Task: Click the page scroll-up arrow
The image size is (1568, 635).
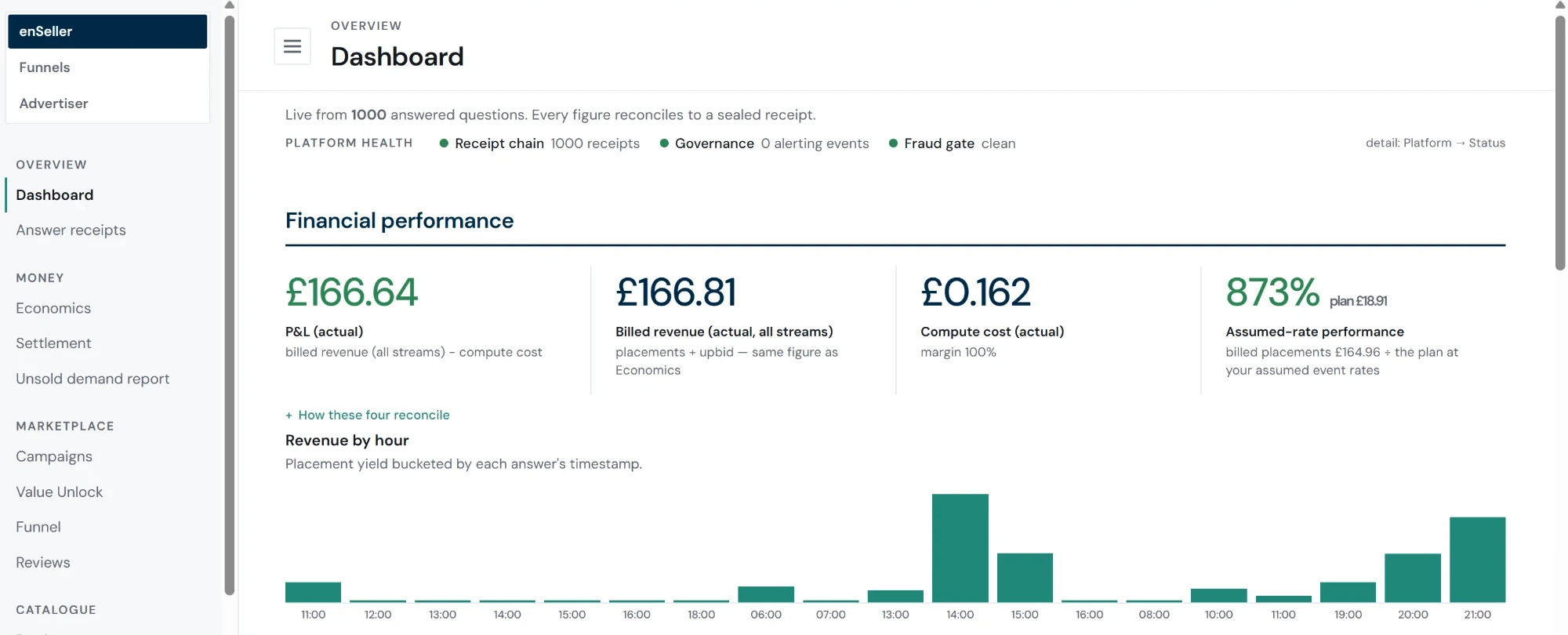Action: coord(1560,5)
